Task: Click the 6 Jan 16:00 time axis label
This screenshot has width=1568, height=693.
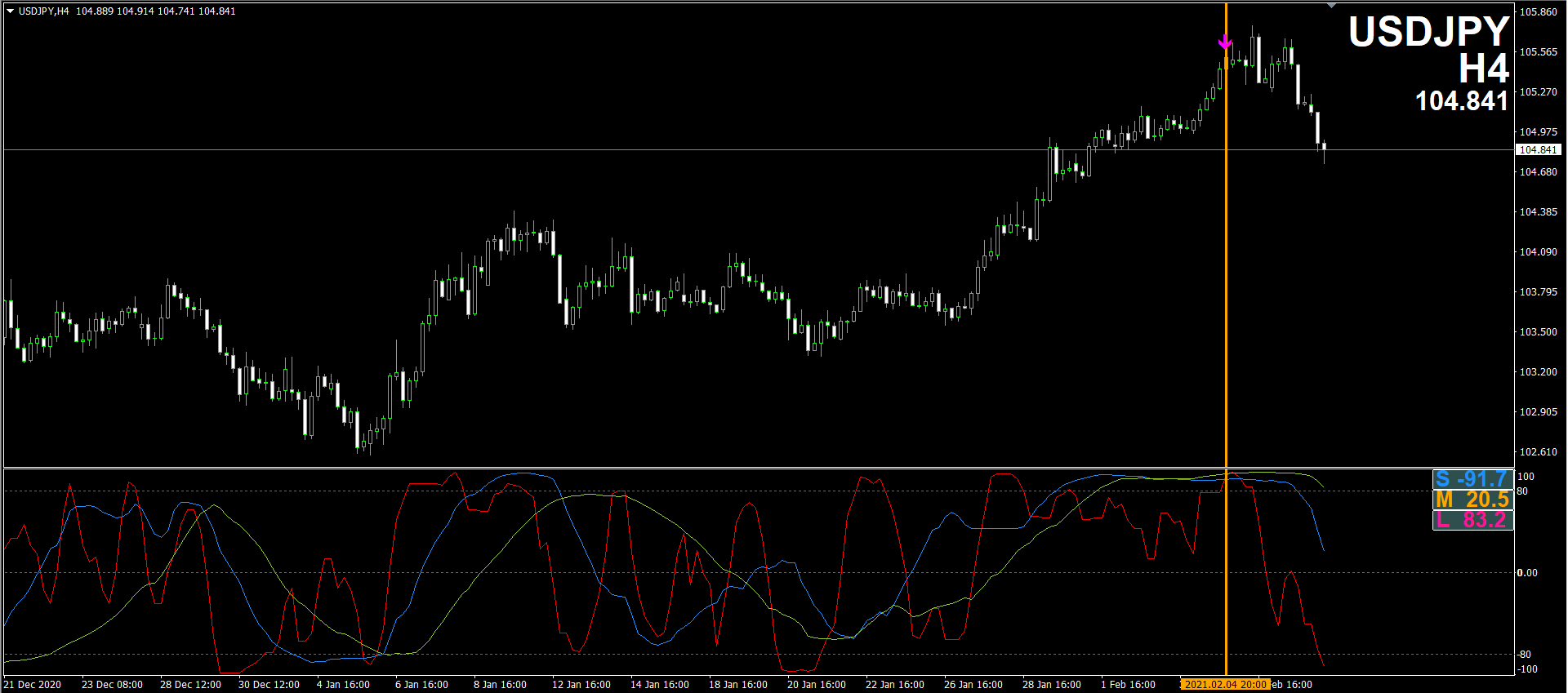Action: pyautogui.click(x=421, y=685)
